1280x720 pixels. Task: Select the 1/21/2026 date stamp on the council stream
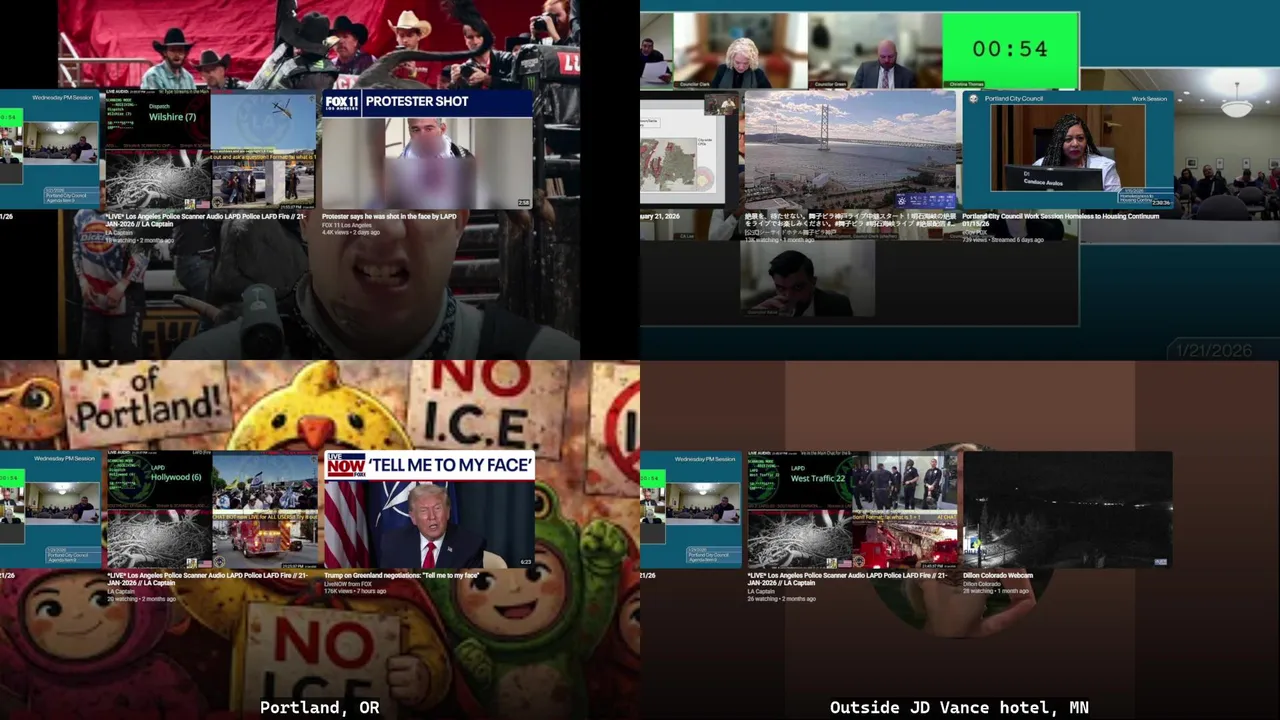point(1214,350)
